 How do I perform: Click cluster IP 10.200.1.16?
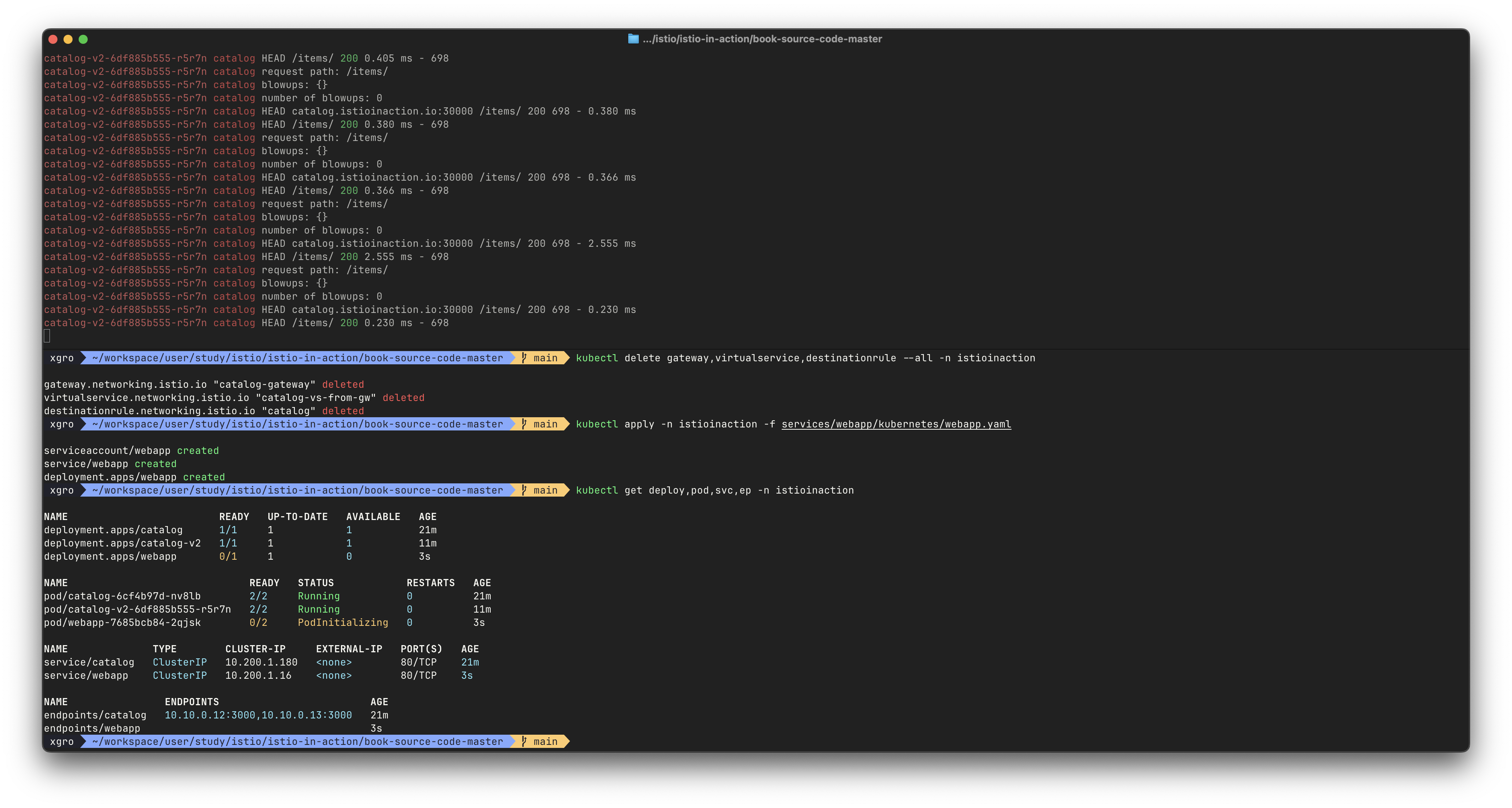[258, 675]
